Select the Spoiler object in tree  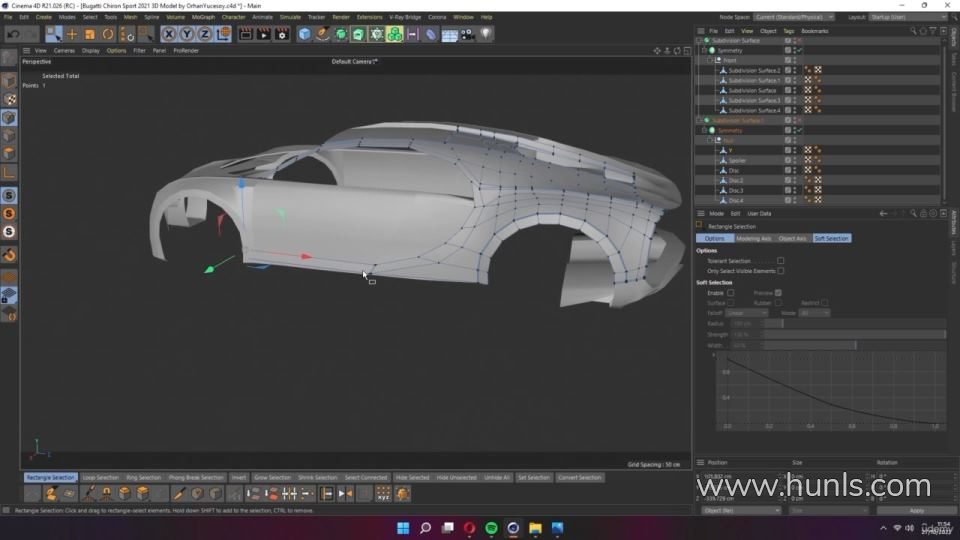737,160
